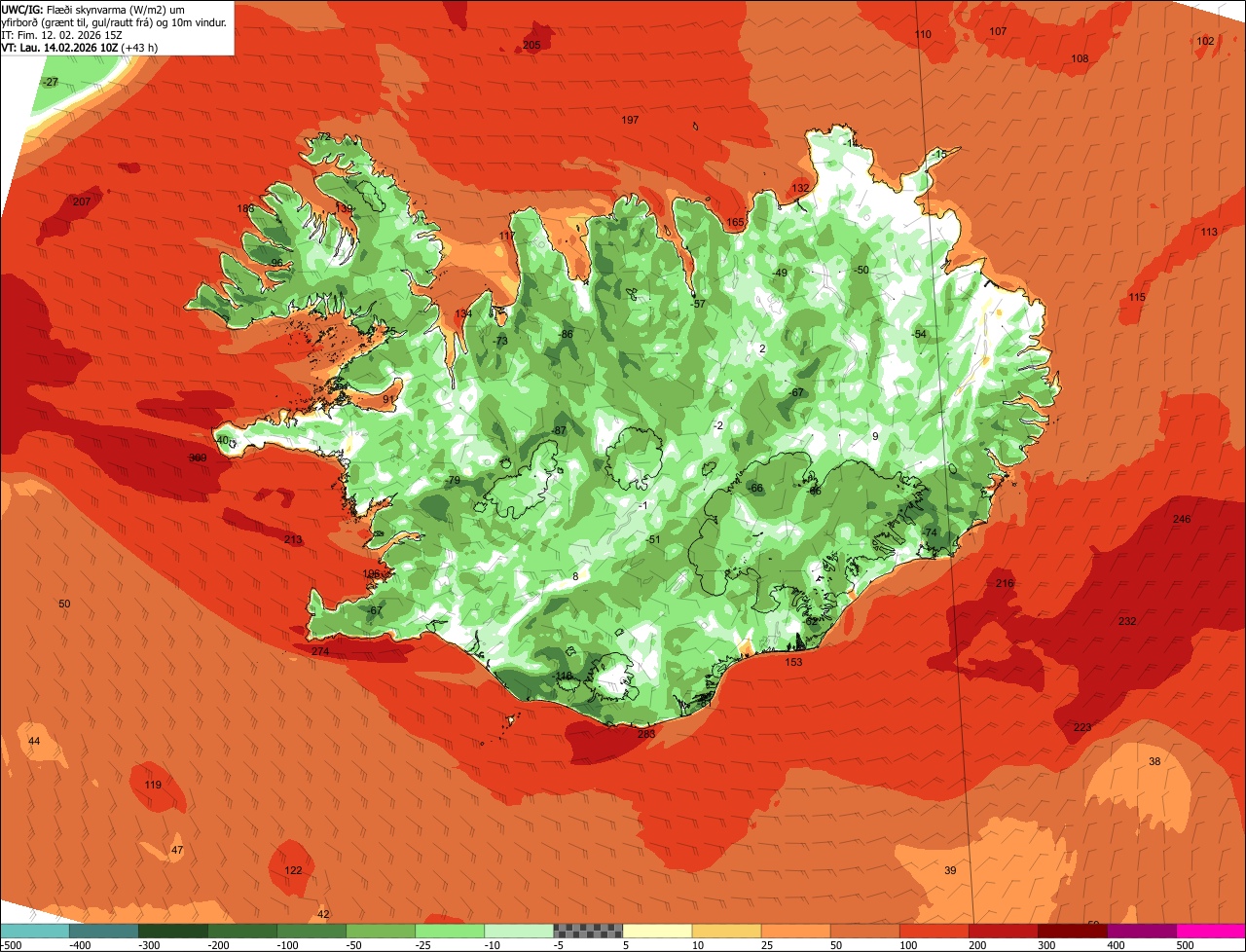
Task: Click the teal legend swatch between -500 and -400
Action: pyautogui.click(x=34, y=931)
